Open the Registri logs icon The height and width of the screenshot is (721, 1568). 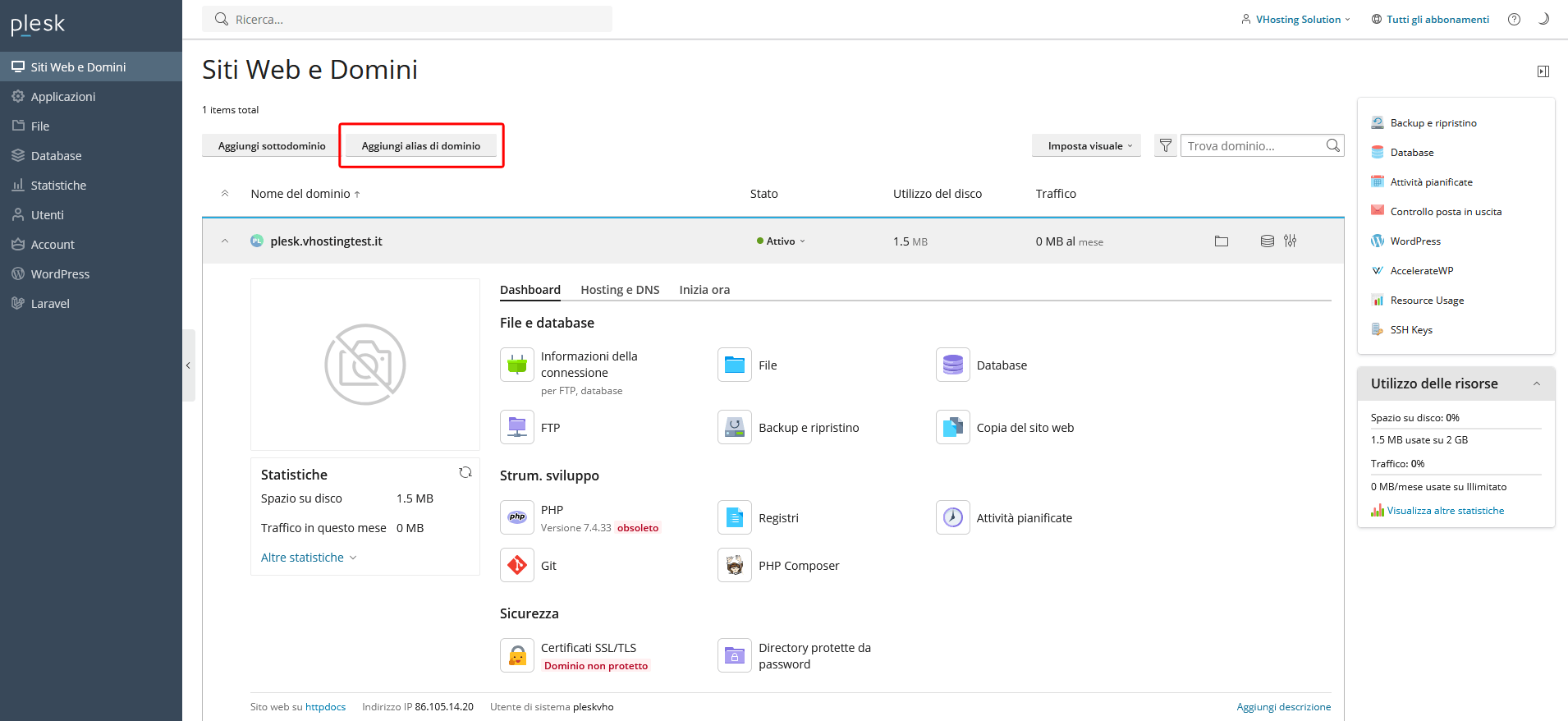[x=735, y=517]
